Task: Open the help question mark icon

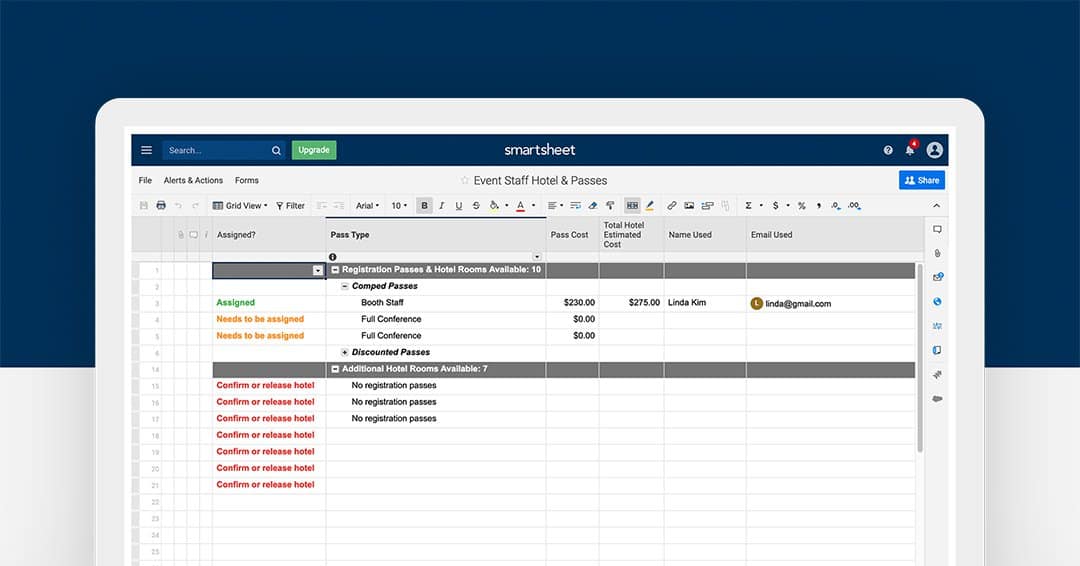Action: pos(888,150)
